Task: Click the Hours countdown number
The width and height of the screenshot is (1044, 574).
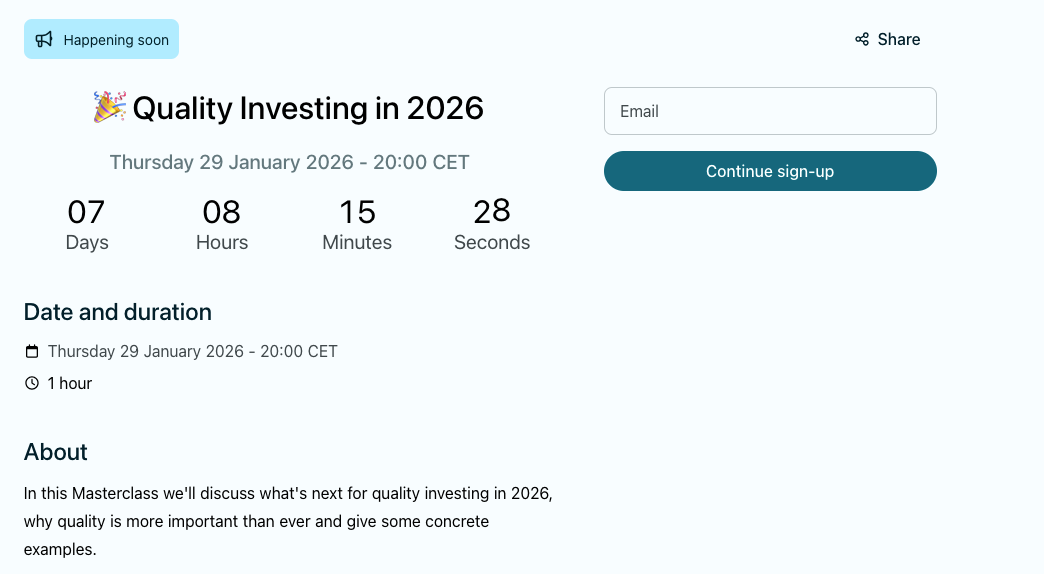Action: [222, 212]
